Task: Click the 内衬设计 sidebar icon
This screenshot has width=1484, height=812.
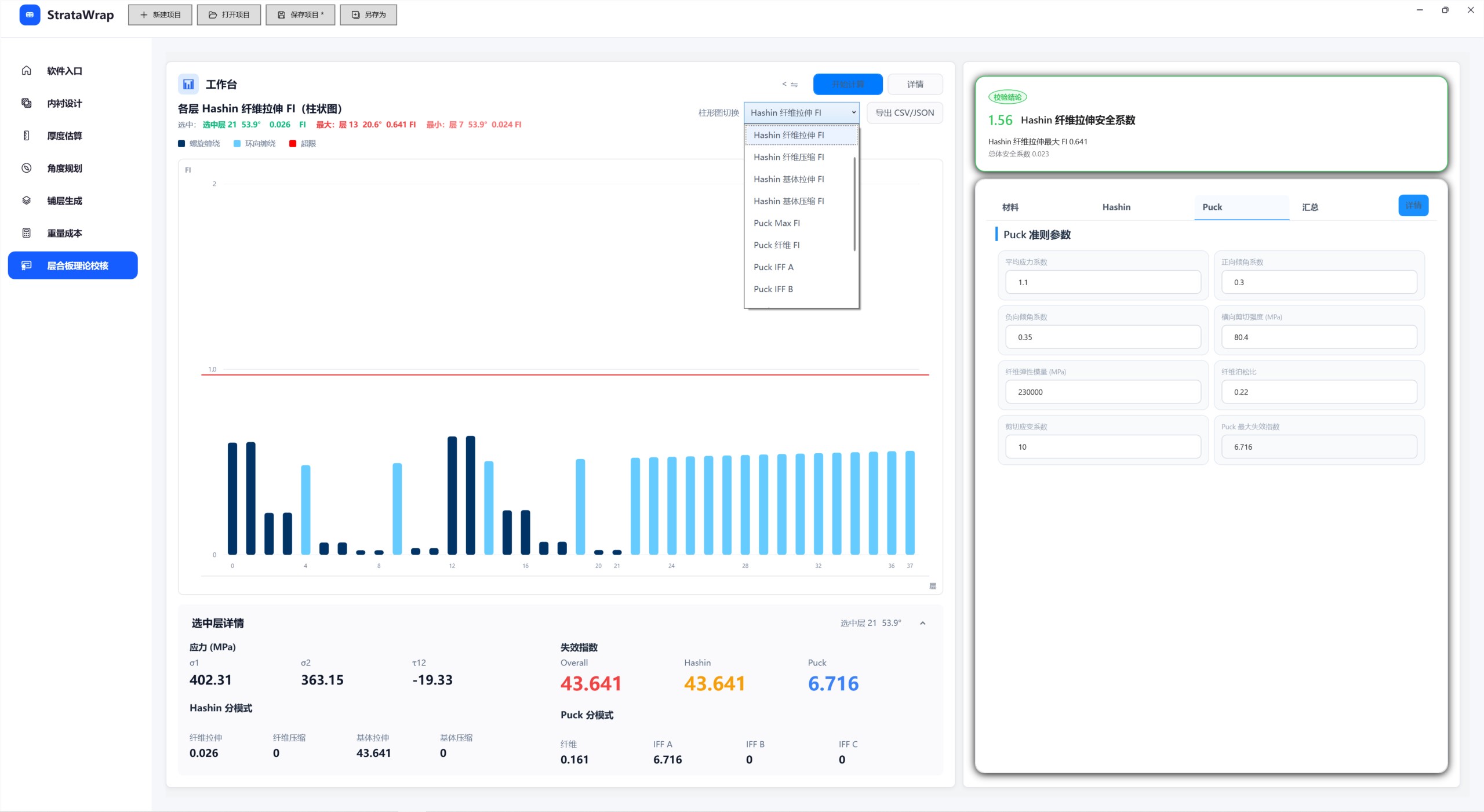Action: click(x=26, y=103)
